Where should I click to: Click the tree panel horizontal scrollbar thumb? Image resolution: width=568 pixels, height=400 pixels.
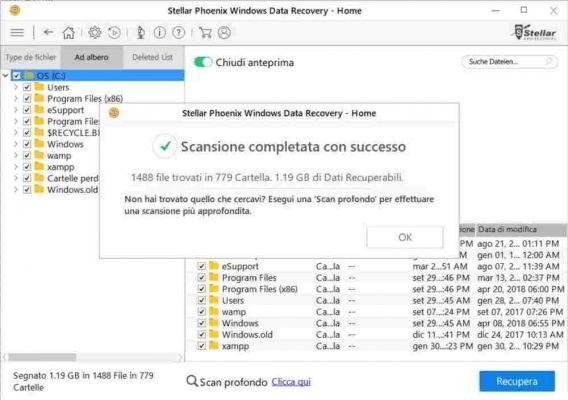click(x=42, y=357)
